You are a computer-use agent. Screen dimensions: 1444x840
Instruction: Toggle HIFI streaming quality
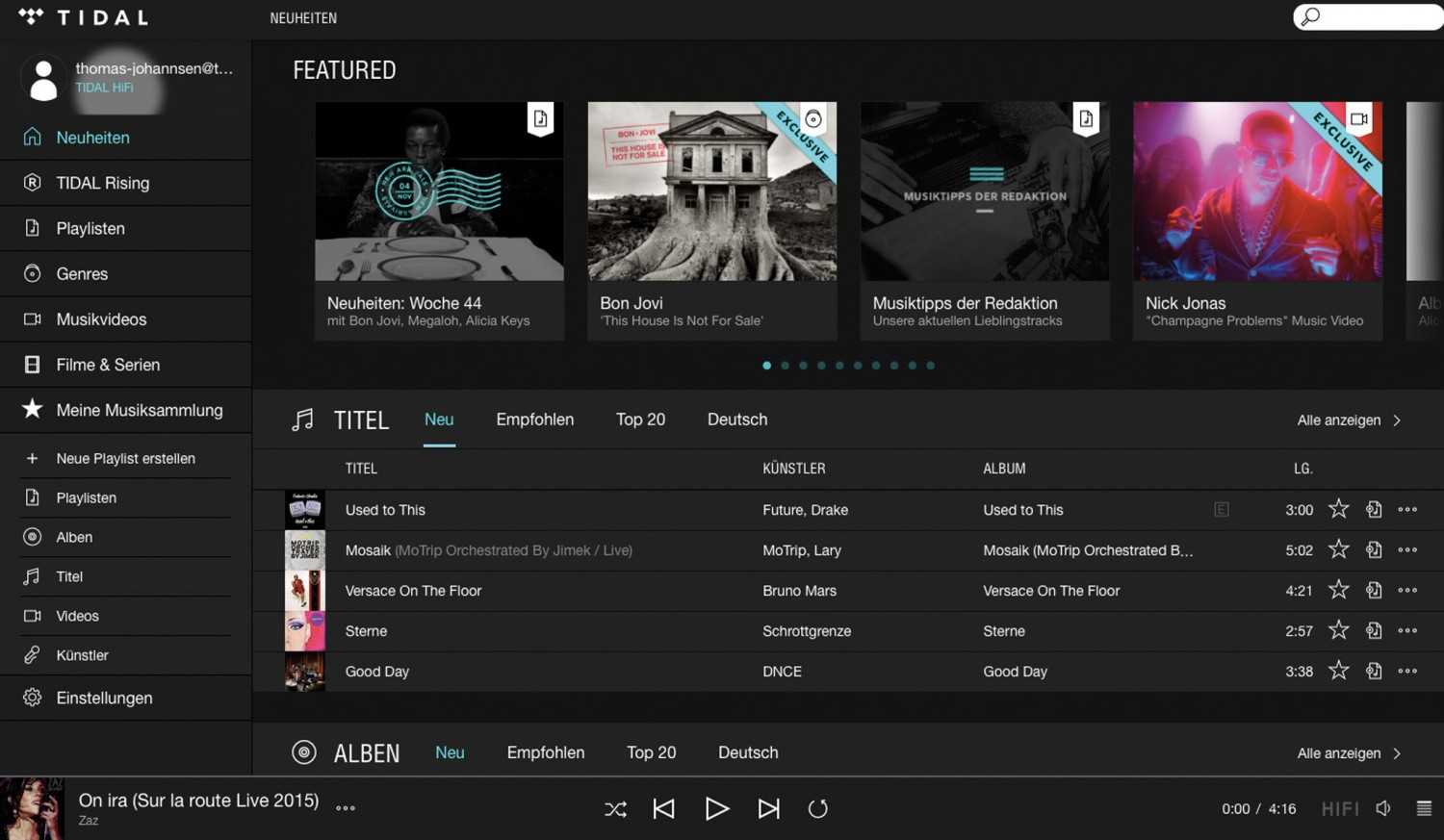click(1339, 809)
